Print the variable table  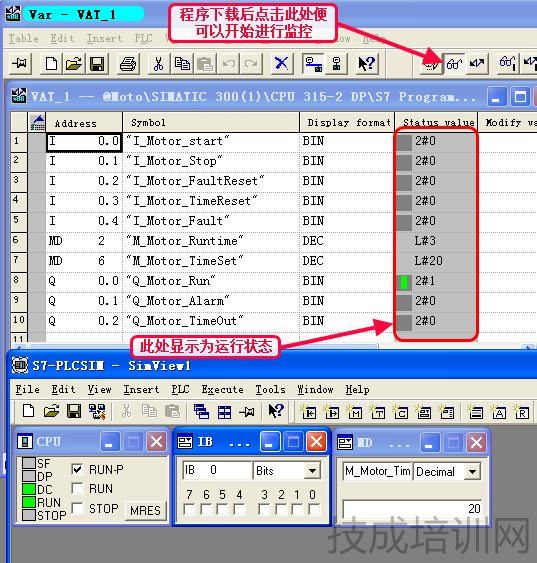(x=128, y=64)
